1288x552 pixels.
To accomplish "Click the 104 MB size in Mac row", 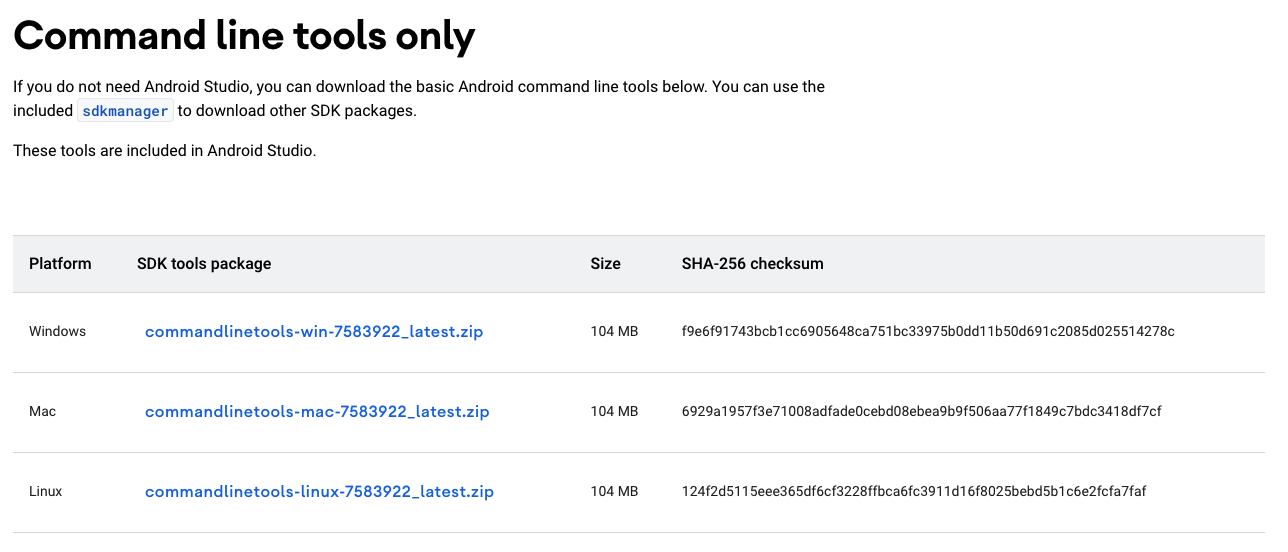I will (614, 412).
